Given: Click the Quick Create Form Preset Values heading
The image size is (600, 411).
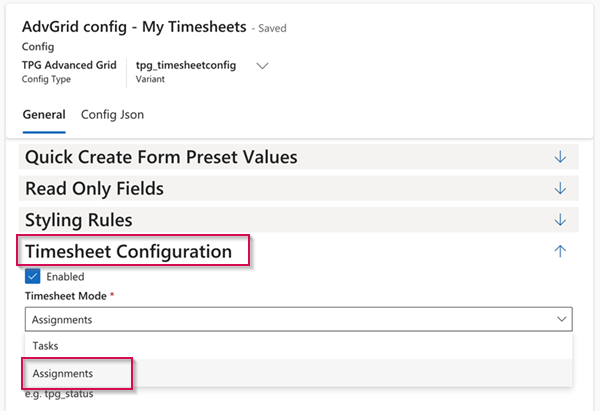Looking at the screenshot, I should 161,157.
